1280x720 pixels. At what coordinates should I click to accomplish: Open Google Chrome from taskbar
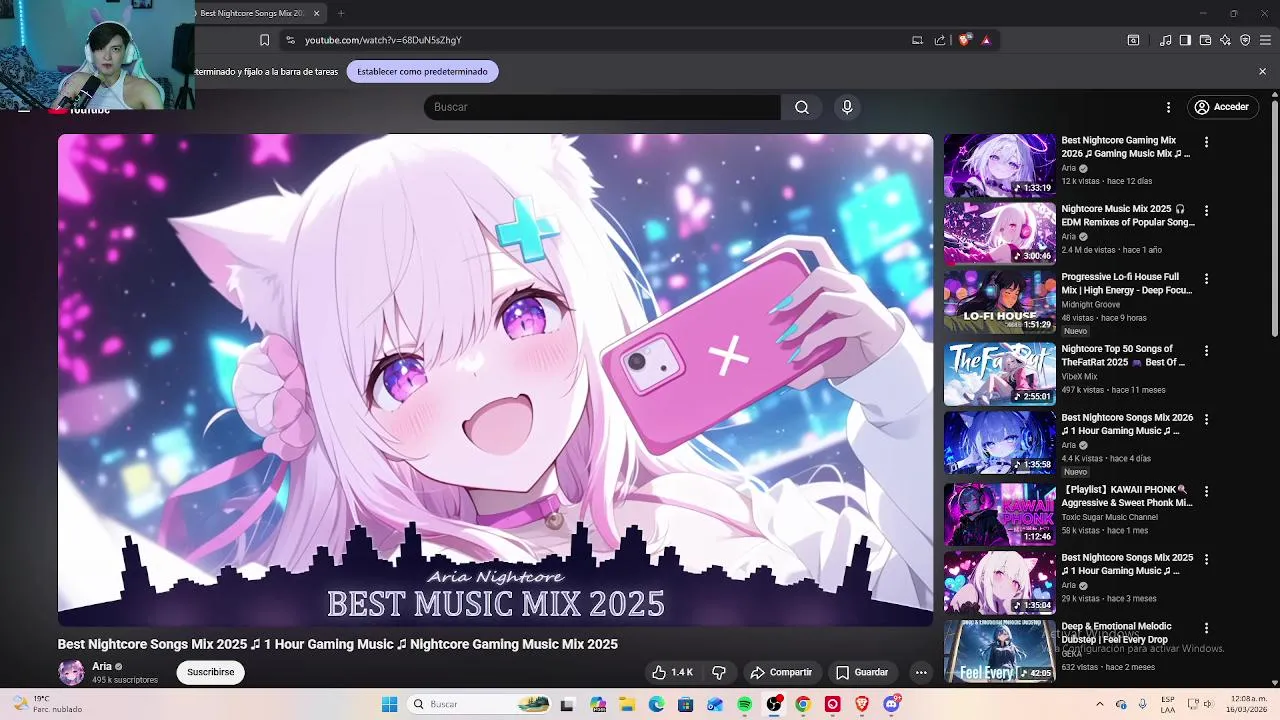click(802, 704)
